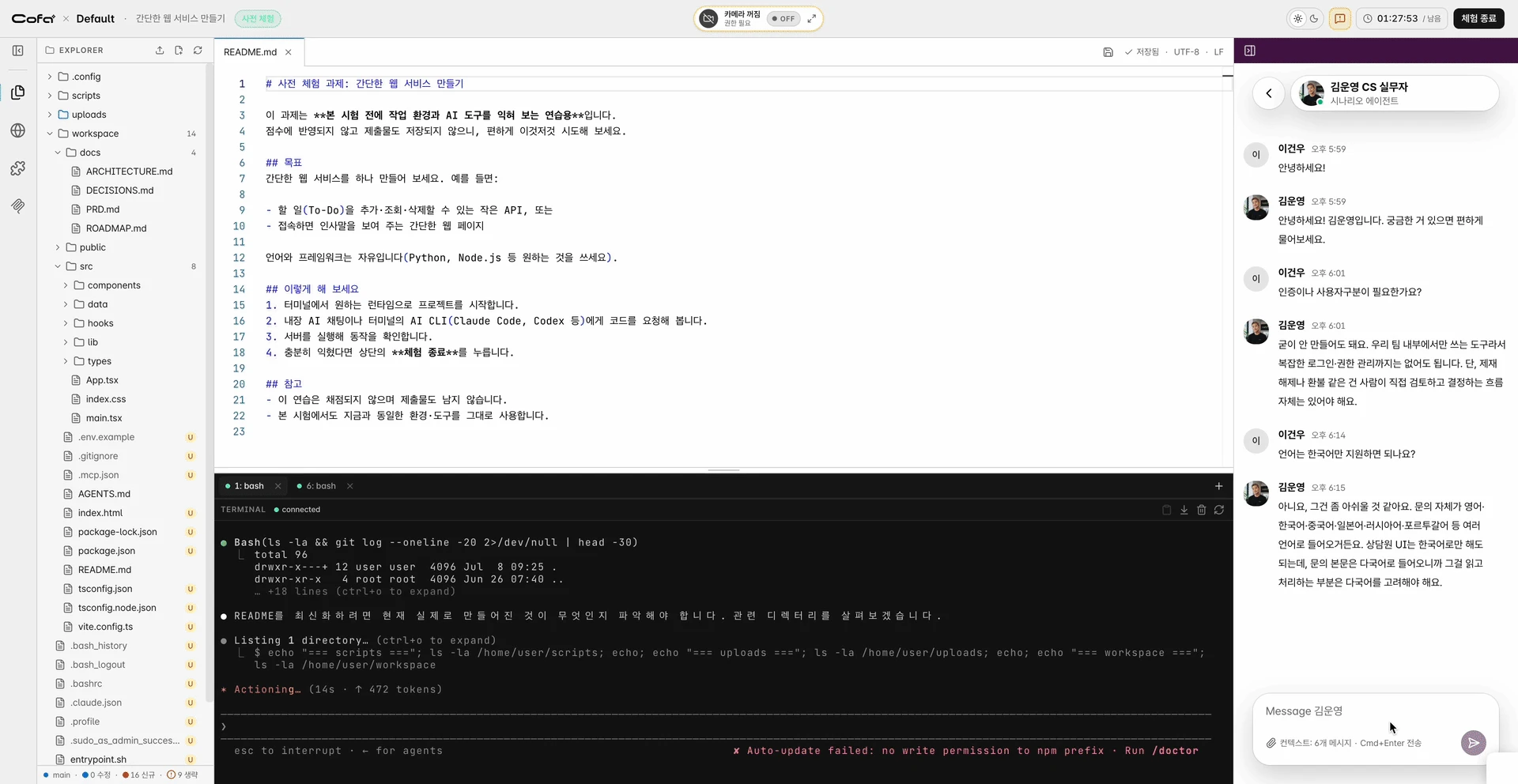
Task: Expand the camera widget to fullscreen
Action: pyautogui.click(x=812, y=19)
